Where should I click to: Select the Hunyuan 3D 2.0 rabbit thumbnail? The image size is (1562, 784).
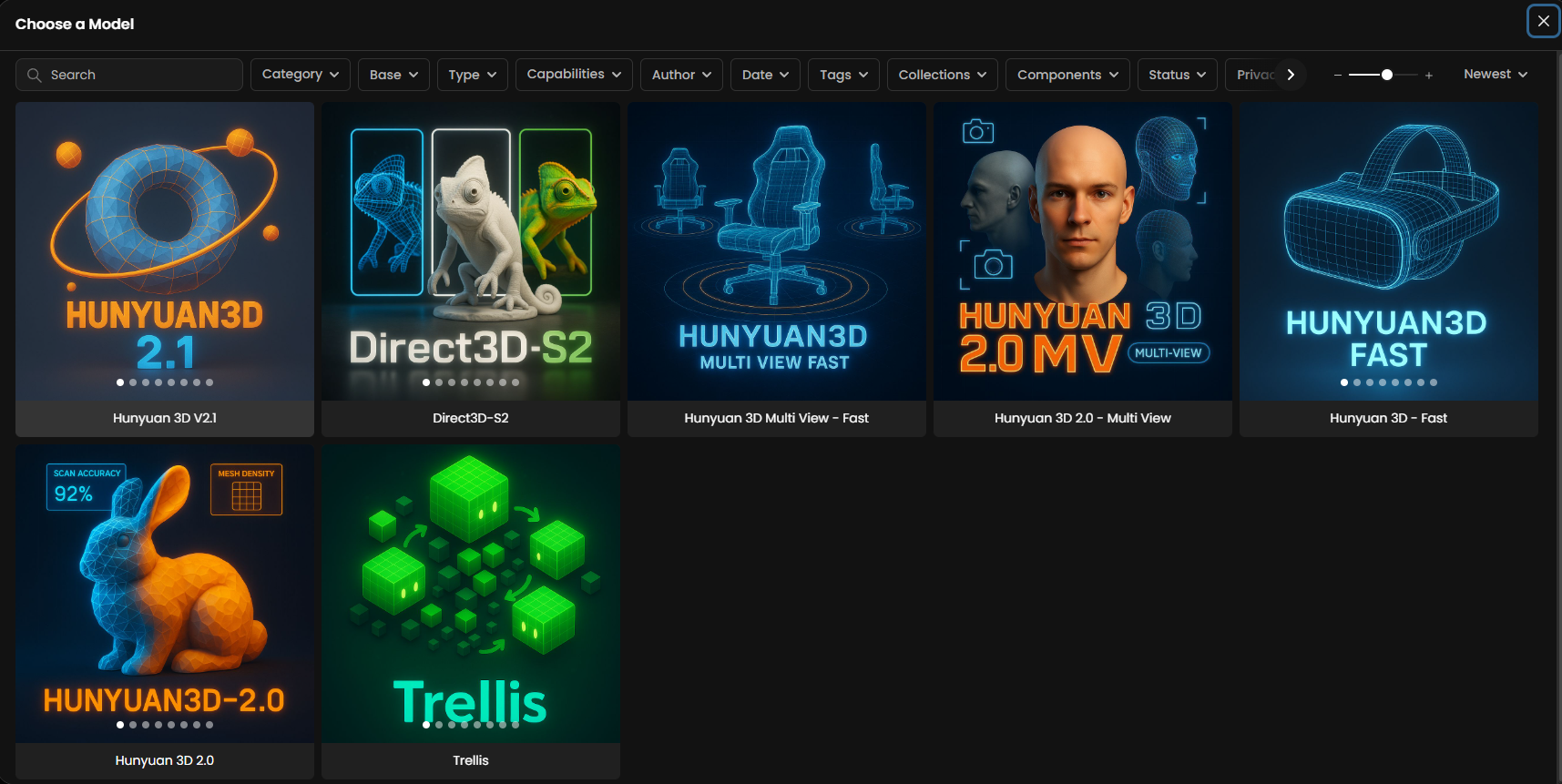pos(165,594)
